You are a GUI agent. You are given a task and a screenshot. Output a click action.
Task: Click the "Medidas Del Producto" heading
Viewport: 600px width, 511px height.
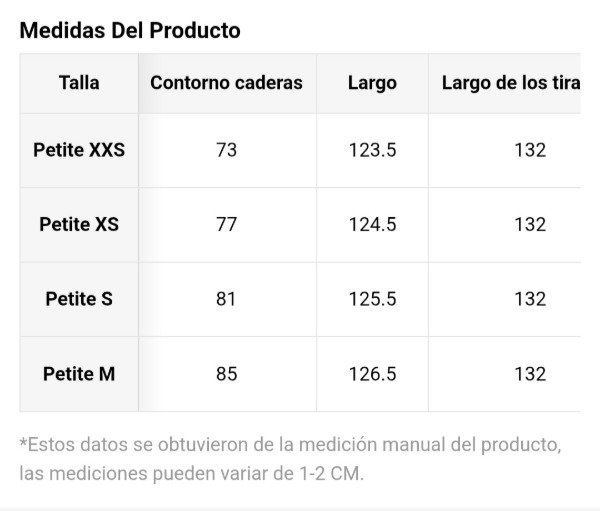pos(130,30)
